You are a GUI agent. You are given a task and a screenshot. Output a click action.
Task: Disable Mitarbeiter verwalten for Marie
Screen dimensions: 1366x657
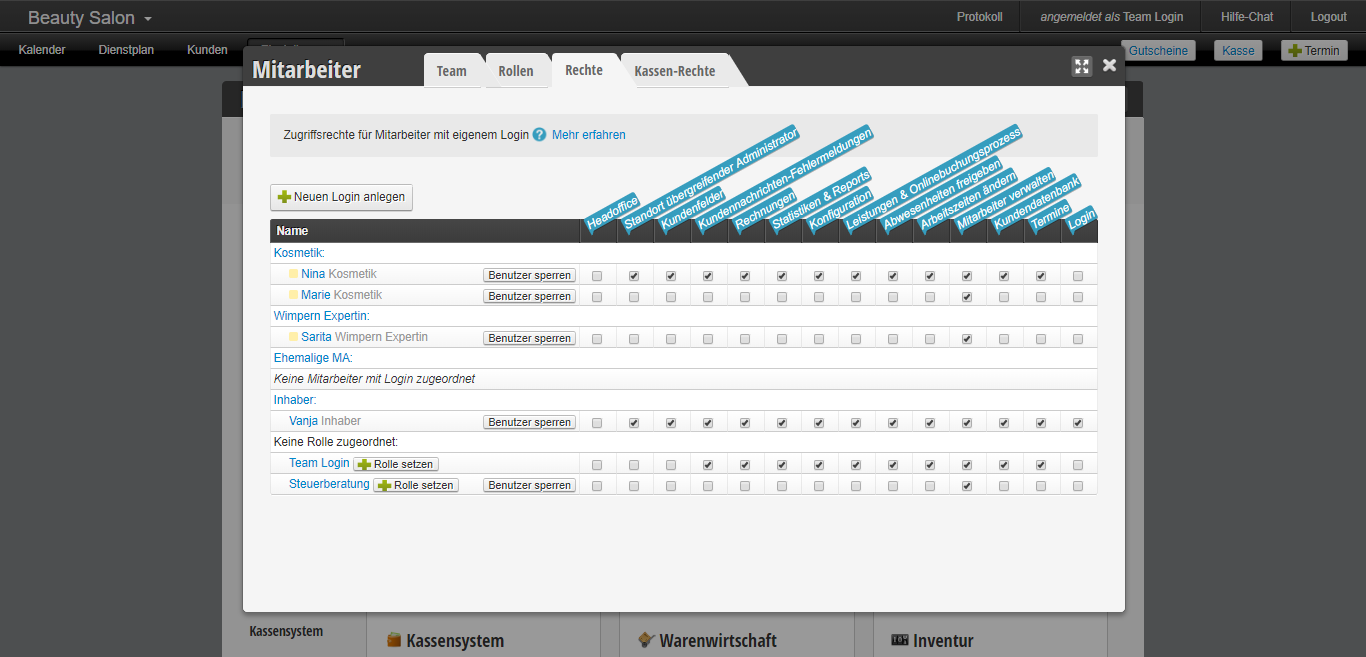coord(967,297)
